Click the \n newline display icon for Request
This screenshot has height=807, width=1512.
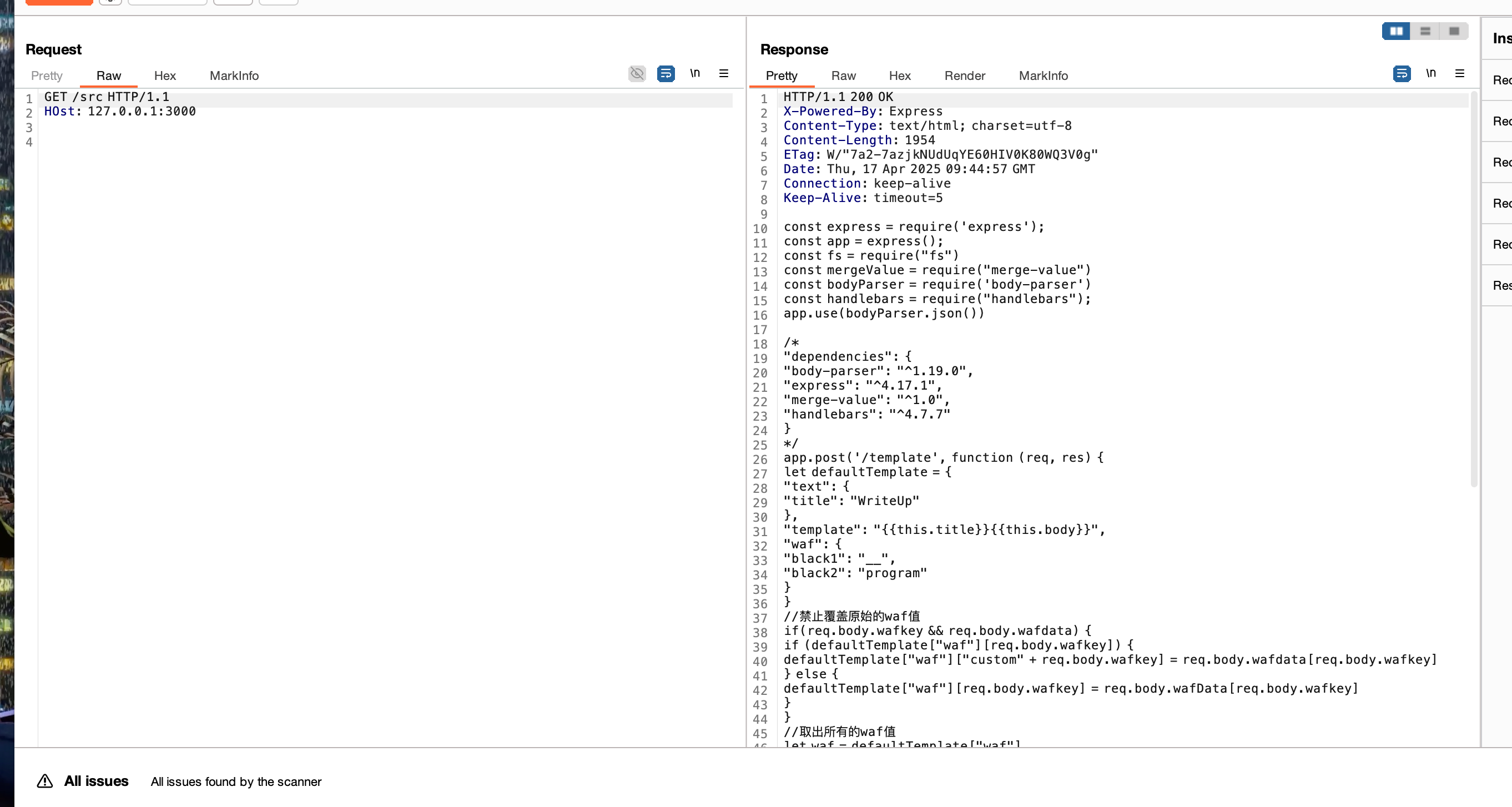[x=695, y=73]
